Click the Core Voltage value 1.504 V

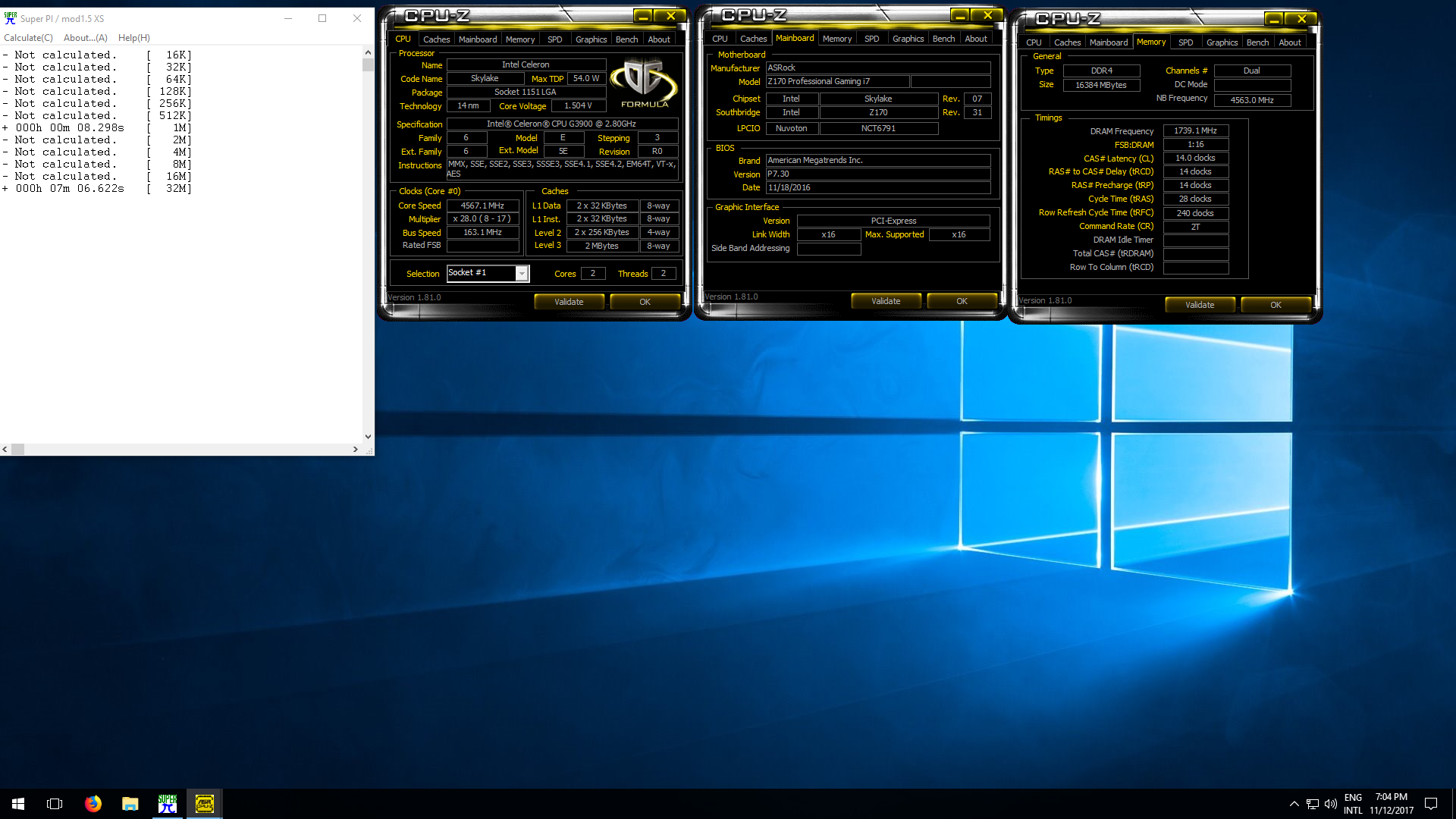coord(578,106)
